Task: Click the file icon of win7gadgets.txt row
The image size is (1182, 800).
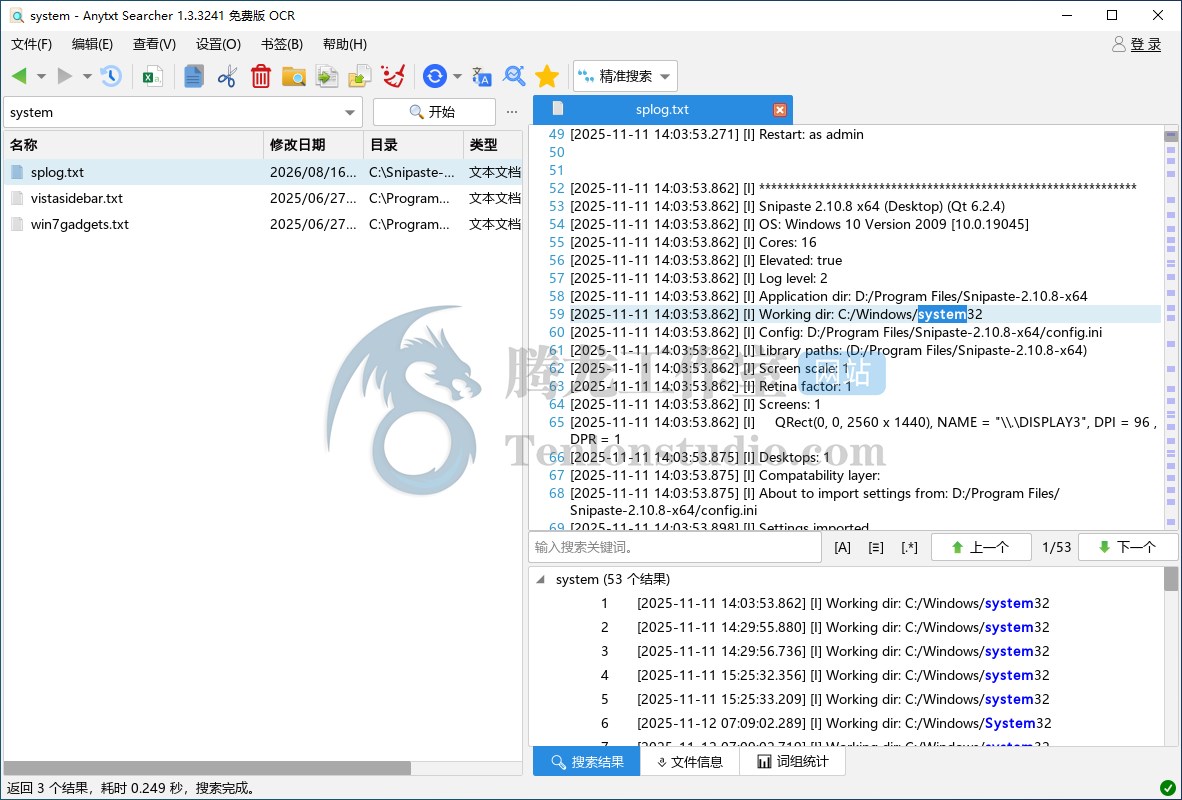Action: pyautogui.click(x=17, y=224)
